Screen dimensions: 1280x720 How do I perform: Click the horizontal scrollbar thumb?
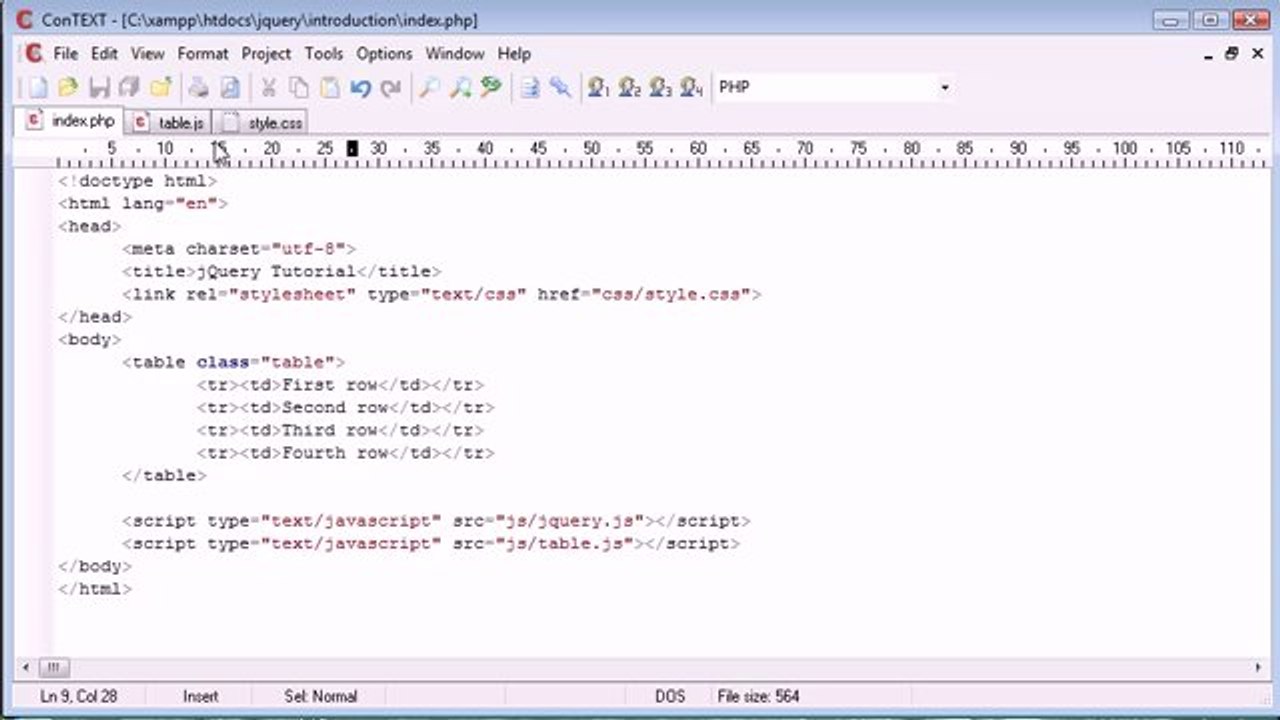(54, 667)
